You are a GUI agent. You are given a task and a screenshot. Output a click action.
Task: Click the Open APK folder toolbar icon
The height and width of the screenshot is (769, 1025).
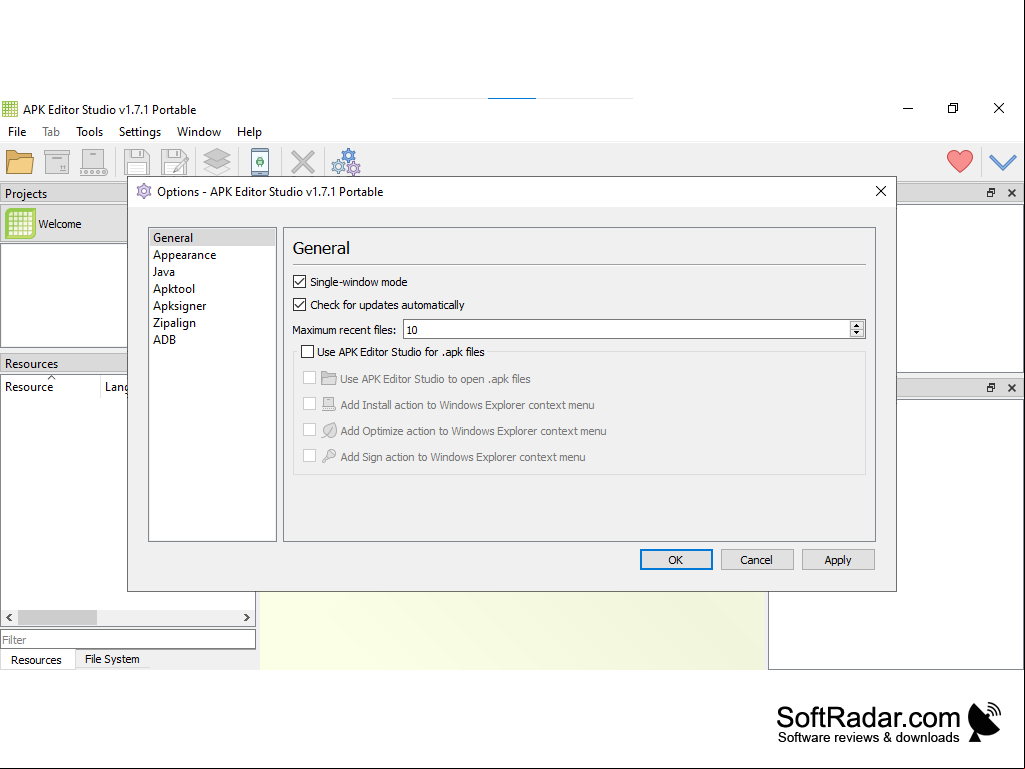(x=20, y=162)
